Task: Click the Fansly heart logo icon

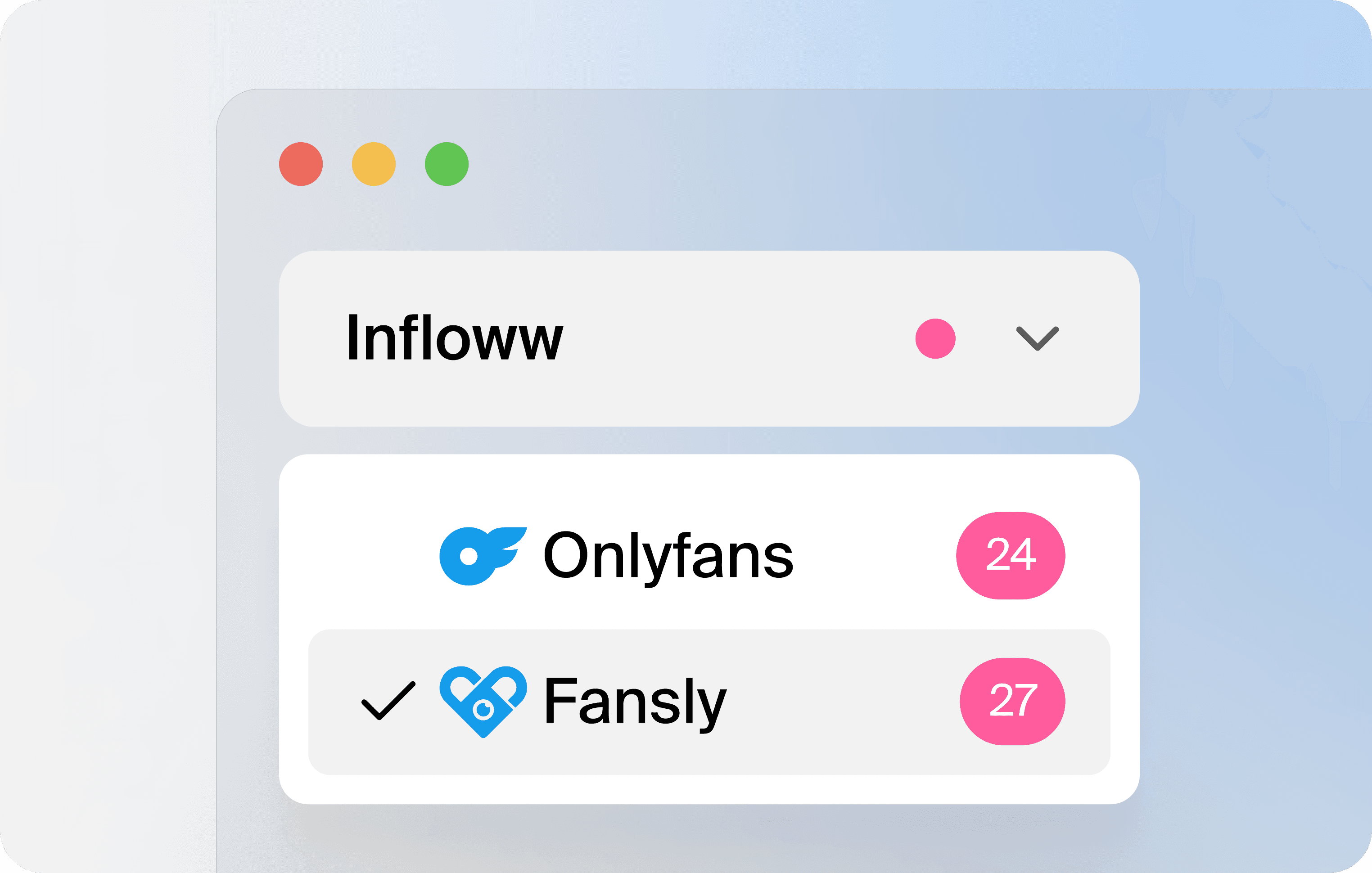Action: (482, 702)
